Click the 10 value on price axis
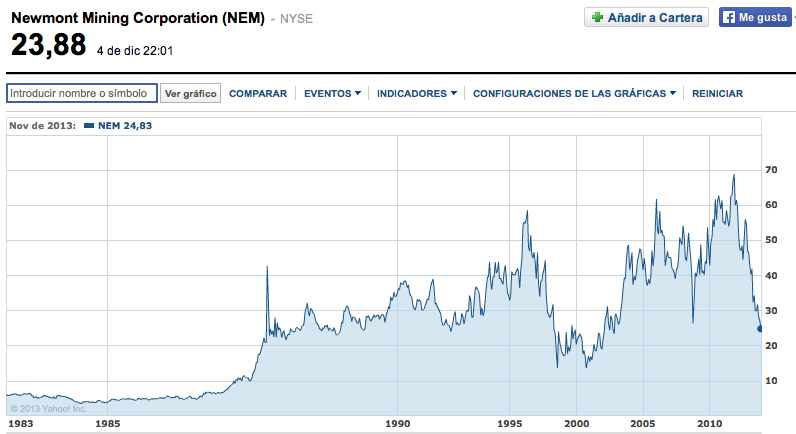Screen dimensions: 796x434 pyautogui.click(x=771, y=381)
